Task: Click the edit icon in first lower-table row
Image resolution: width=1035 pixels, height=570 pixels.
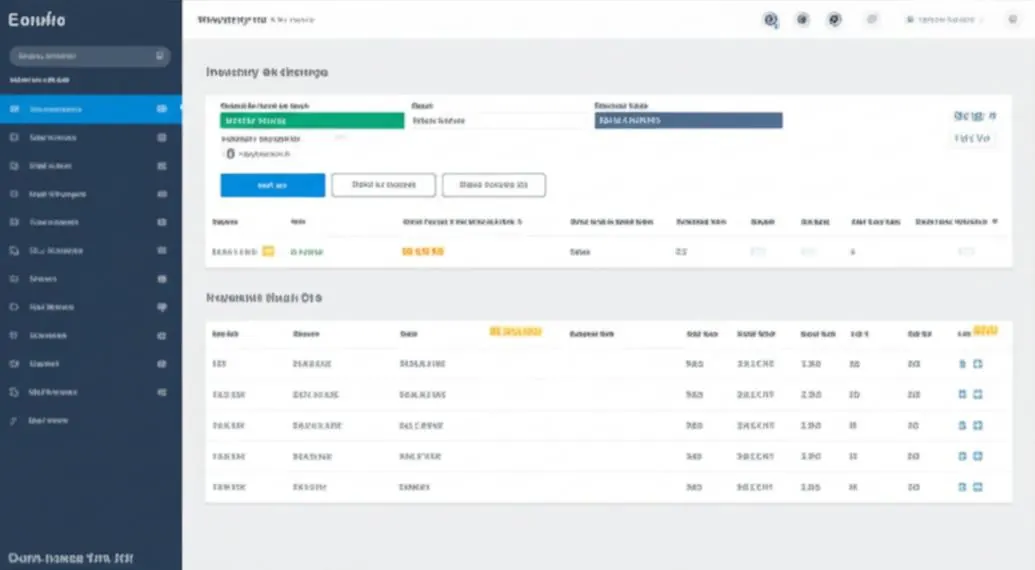Action: coord(962,364)
